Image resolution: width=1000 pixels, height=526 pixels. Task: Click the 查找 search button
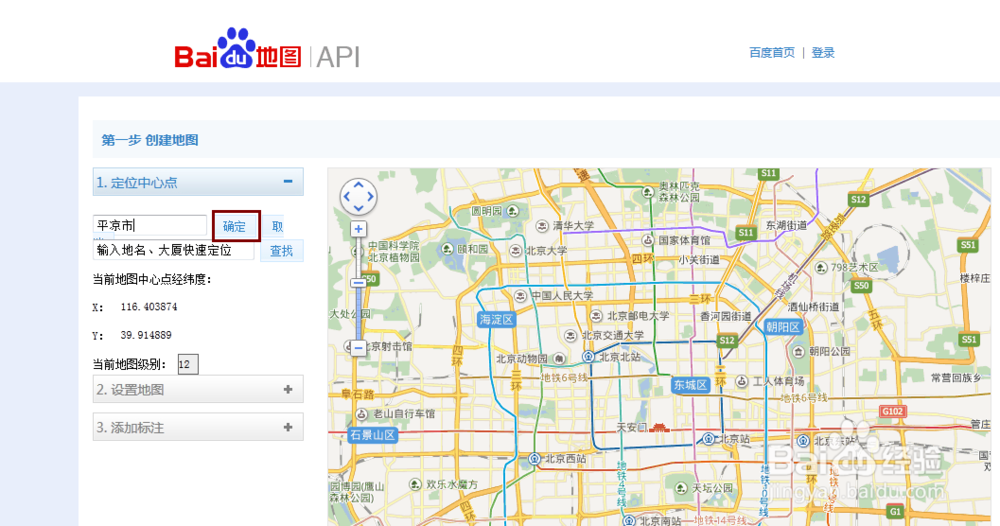(x=281, y=251)
